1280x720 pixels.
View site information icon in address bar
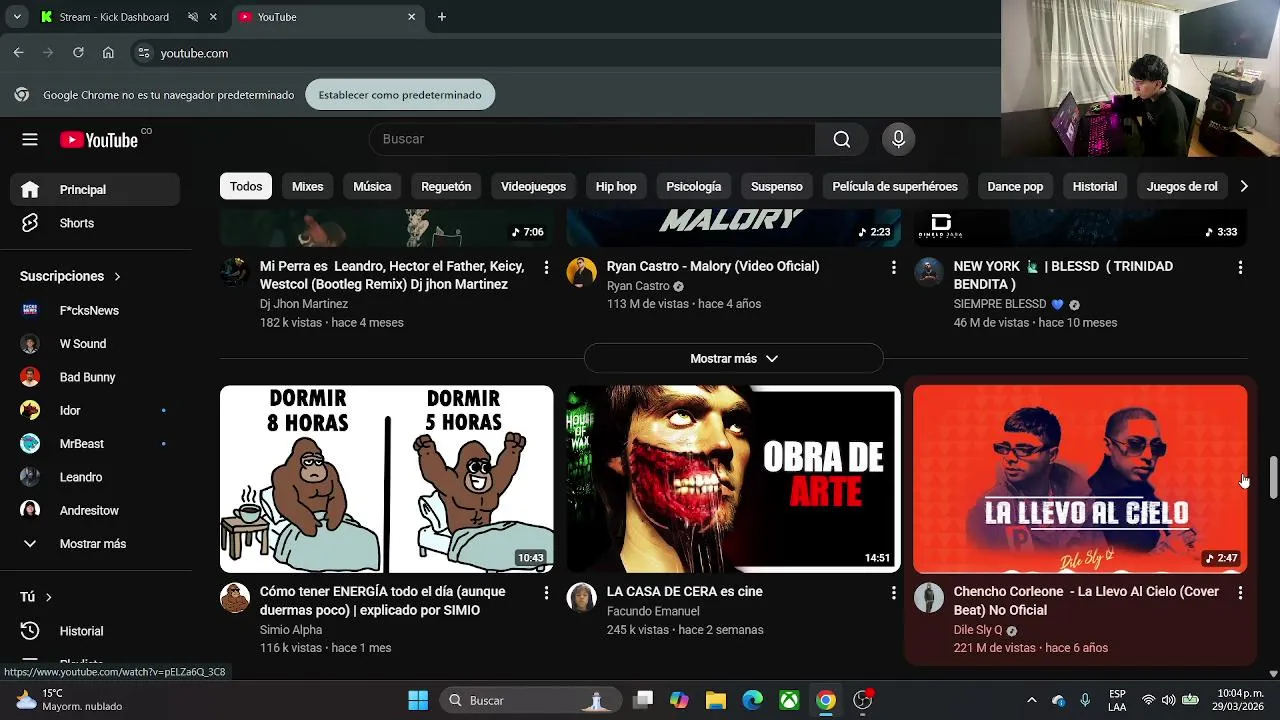tap(144, 53)
